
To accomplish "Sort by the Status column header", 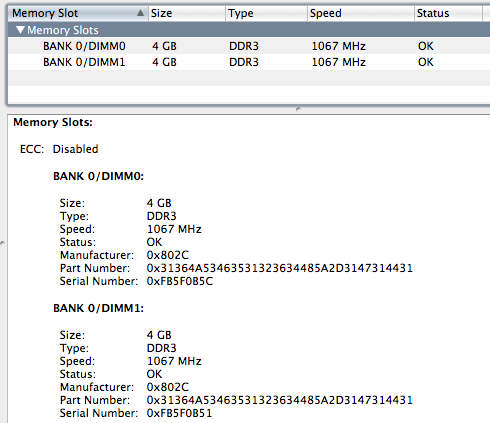I will (x=448, y=13).
